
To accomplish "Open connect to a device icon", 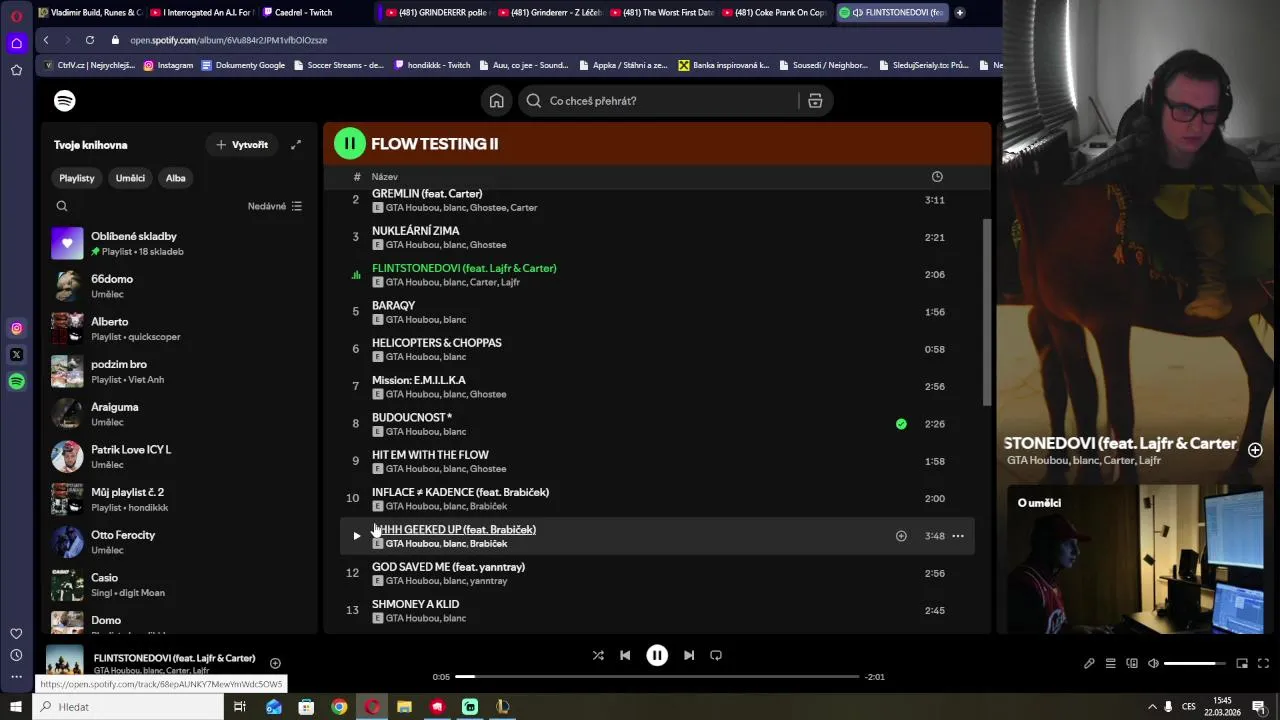I will tap(1132, 663).
